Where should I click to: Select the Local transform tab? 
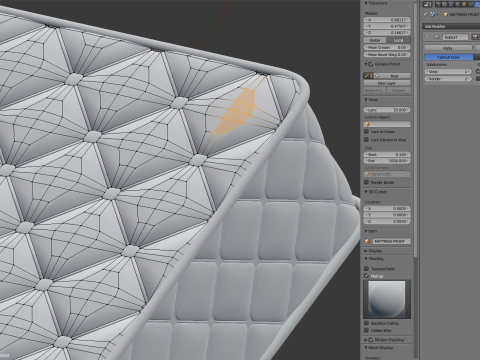(x=399, y=40)
